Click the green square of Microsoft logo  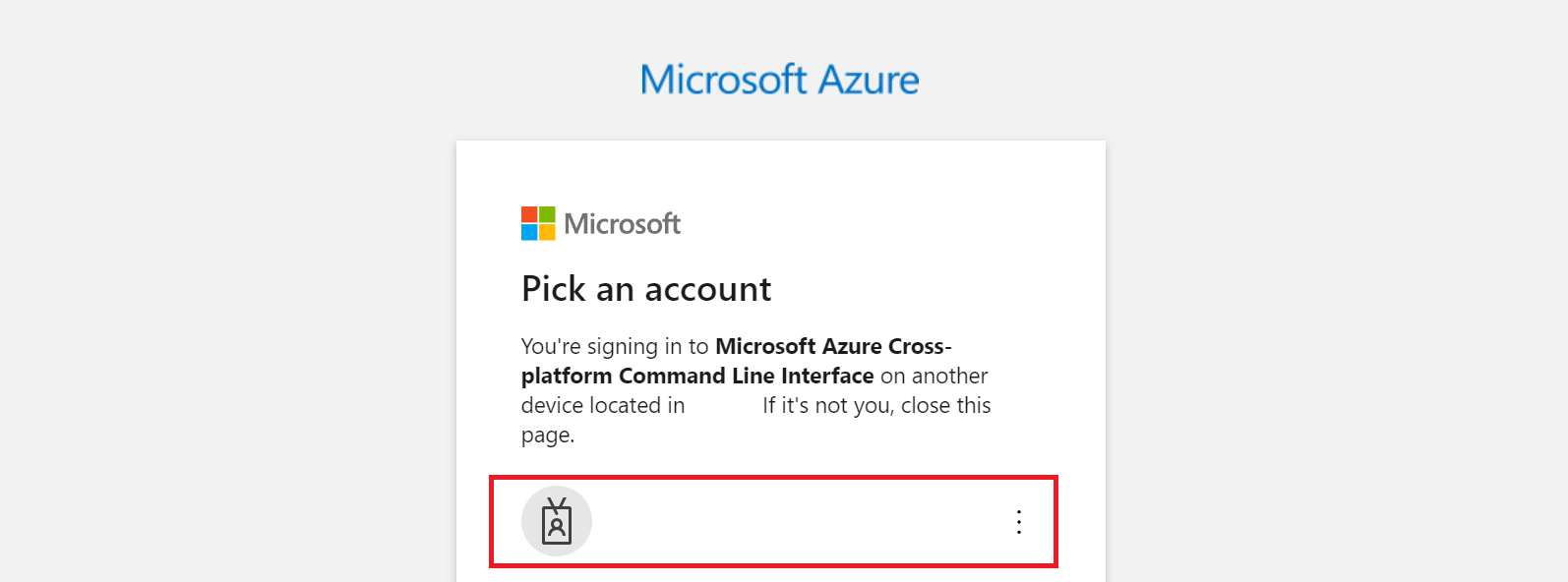[547, 214]
